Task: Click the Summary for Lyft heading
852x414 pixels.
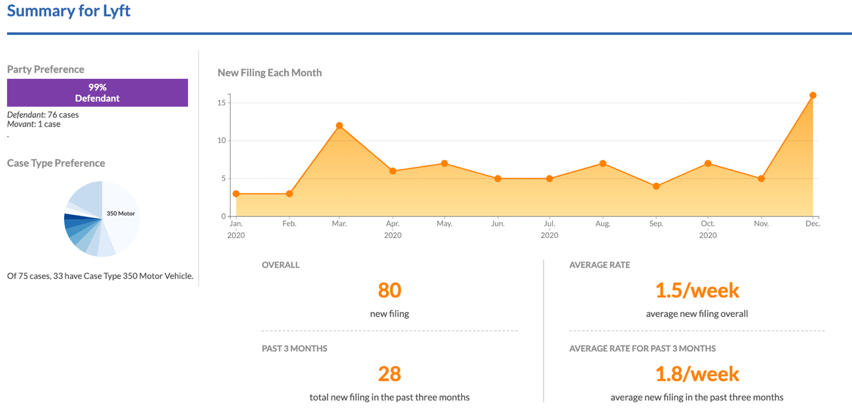Action: [x=68, y=11]
